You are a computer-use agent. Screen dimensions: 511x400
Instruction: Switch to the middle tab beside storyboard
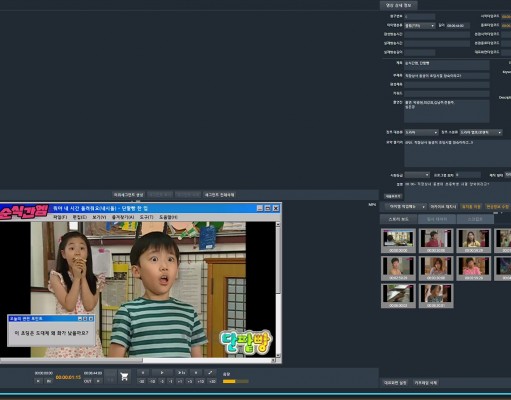tap(437, 219)
